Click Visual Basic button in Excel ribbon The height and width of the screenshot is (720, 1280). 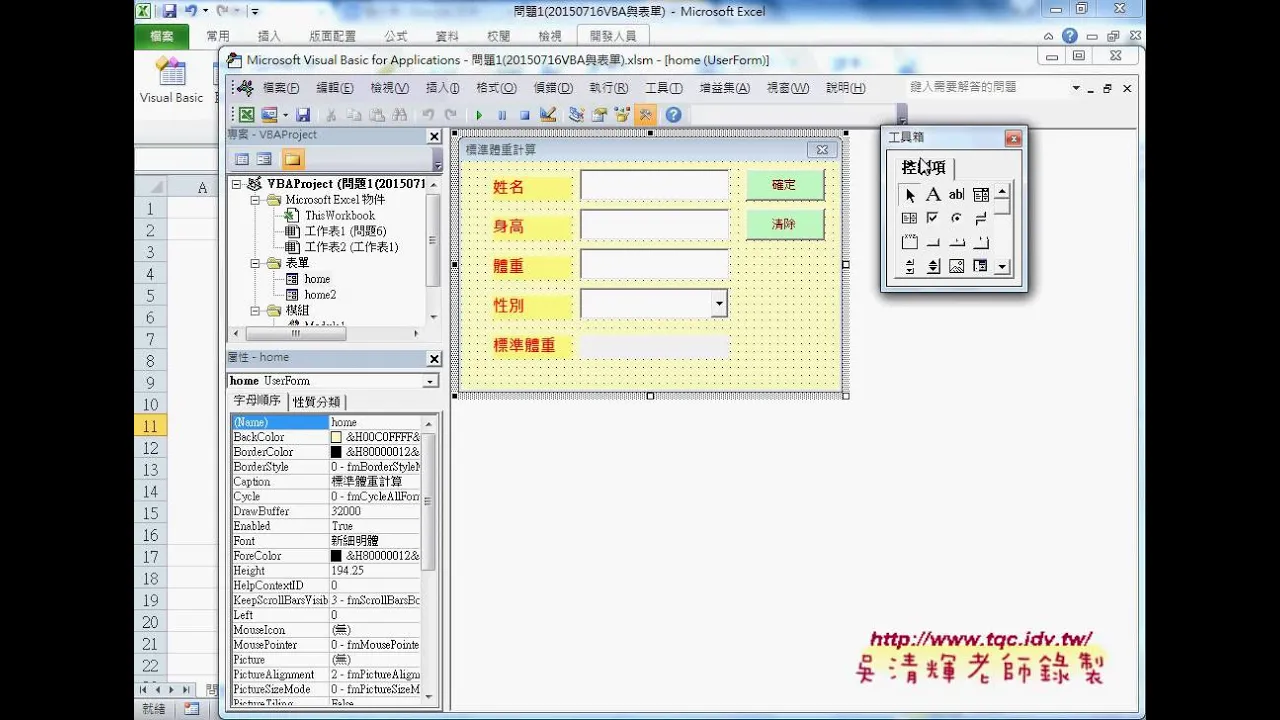click(171, 80)
